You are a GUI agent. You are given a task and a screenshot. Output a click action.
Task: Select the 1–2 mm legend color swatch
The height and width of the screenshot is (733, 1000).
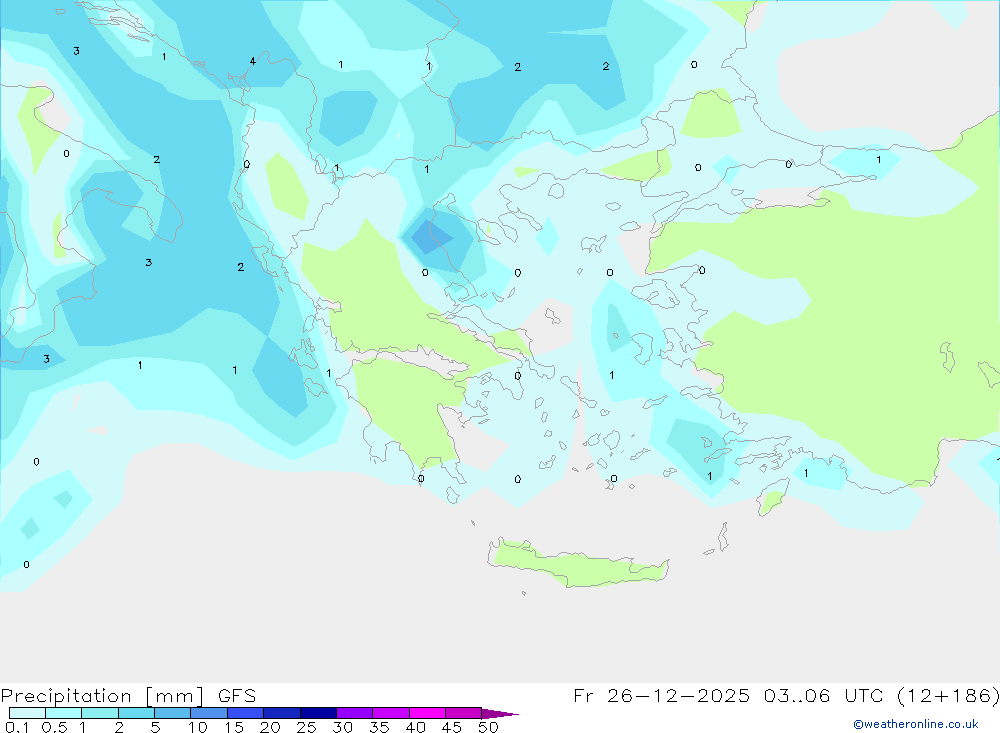point(100,713)
